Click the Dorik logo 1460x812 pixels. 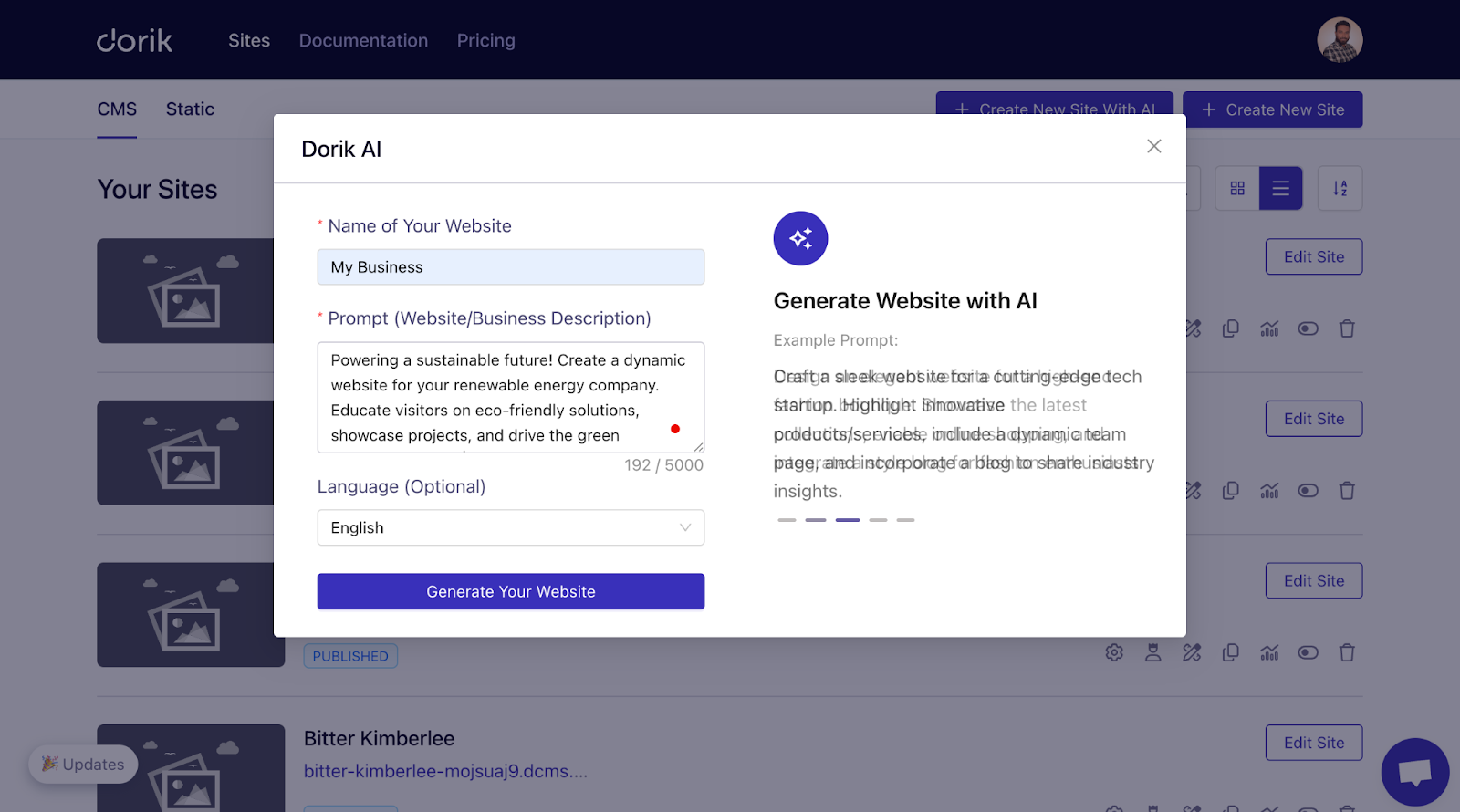(x=134, y=40)
